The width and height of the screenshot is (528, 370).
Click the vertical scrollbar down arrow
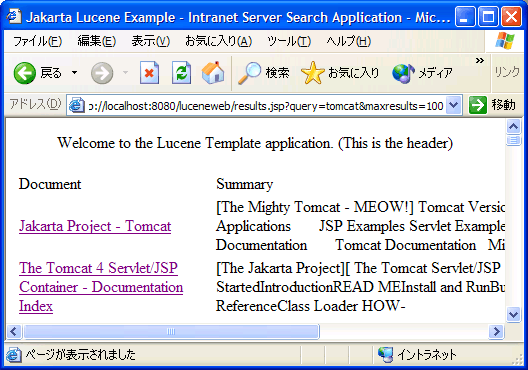click(x=513, y=315)
